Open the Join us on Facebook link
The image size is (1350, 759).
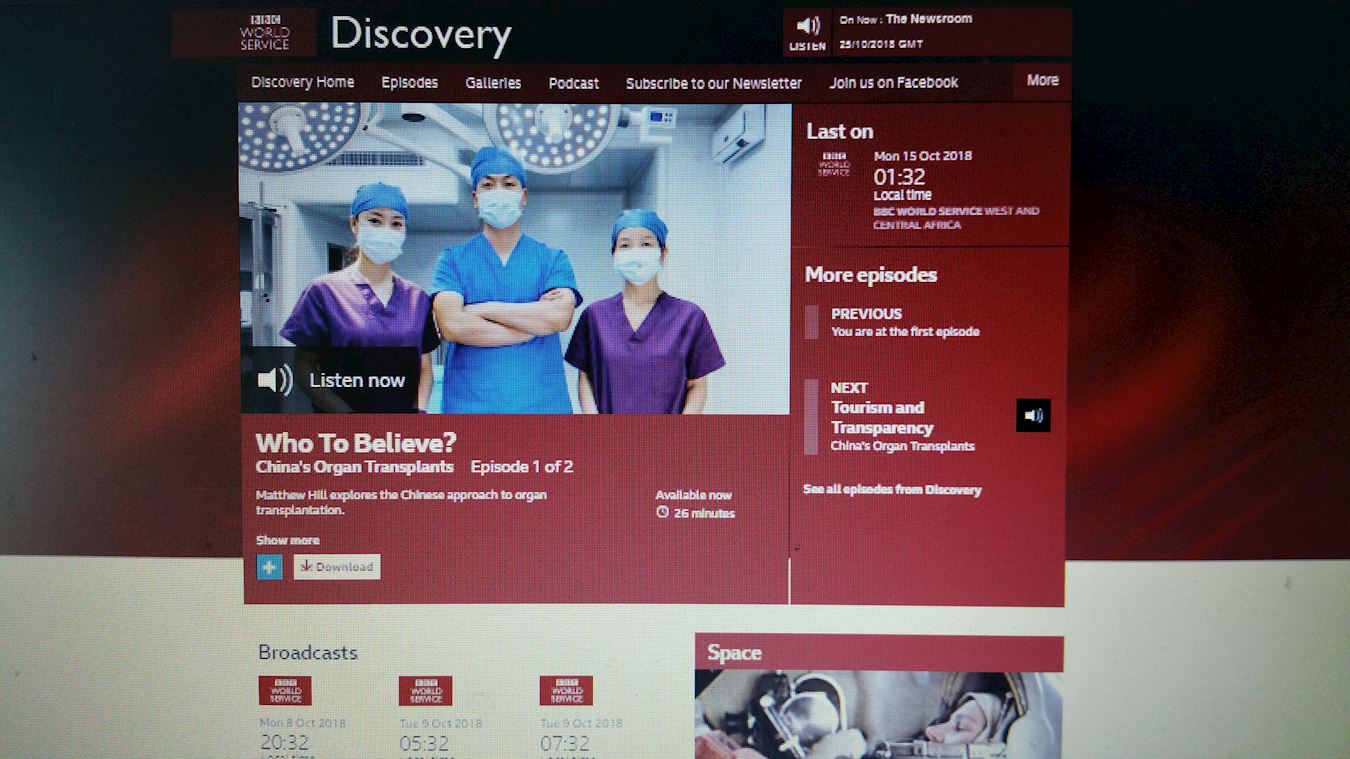point(894,83)
